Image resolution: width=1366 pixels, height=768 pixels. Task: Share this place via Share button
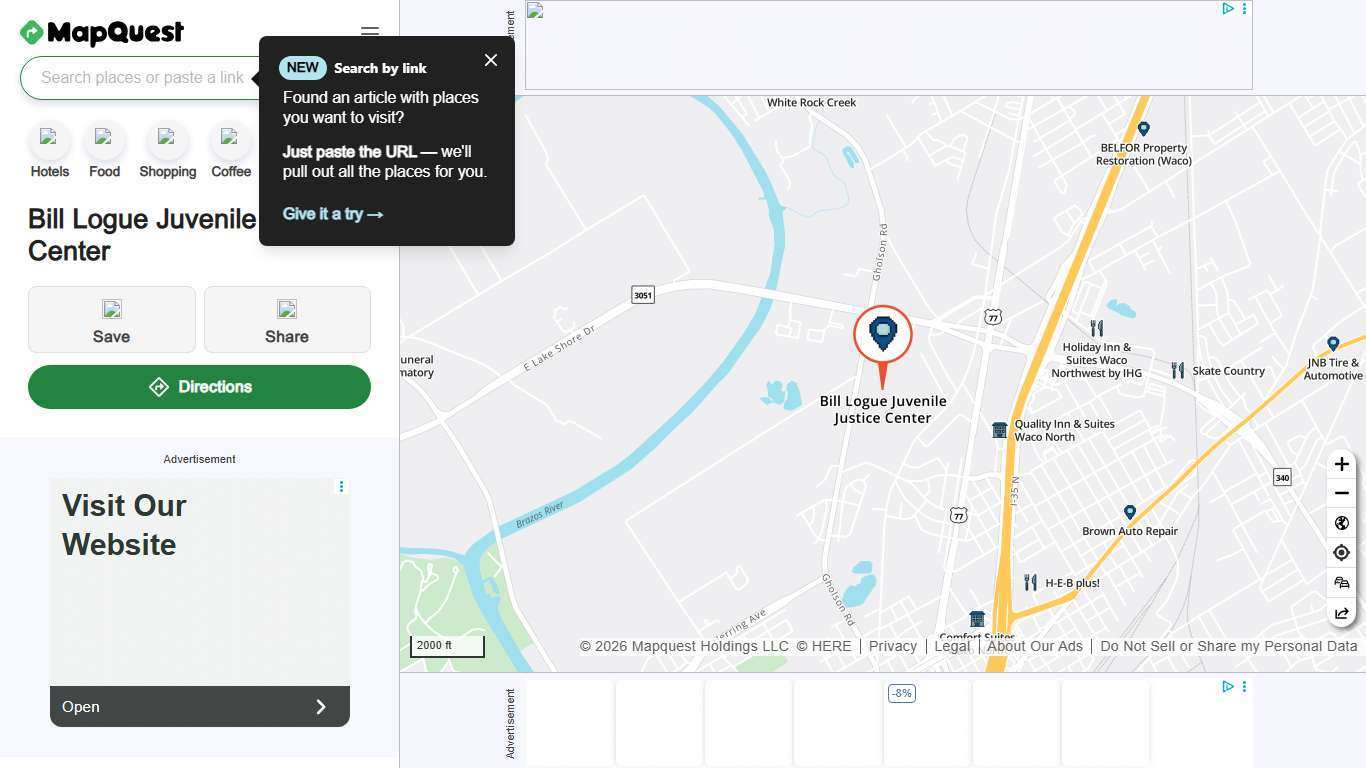pos(287,320)
